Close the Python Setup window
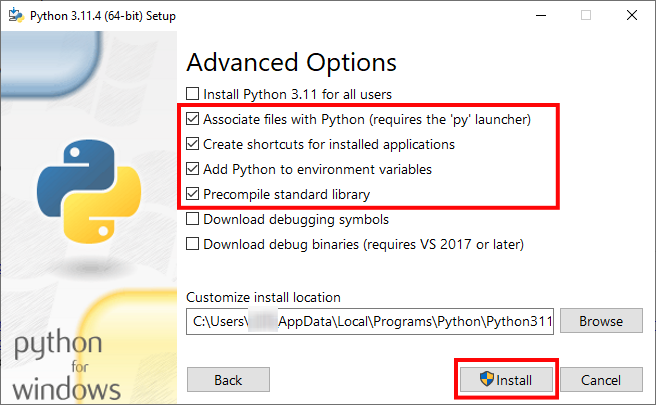Viewport: 656px width, 405px height. [632, 14]
